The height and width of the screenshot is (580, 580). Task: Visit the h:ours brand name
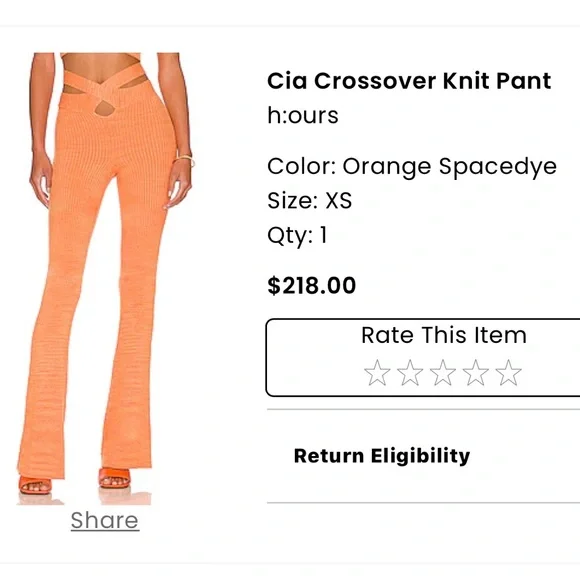[x=303, y=115]
